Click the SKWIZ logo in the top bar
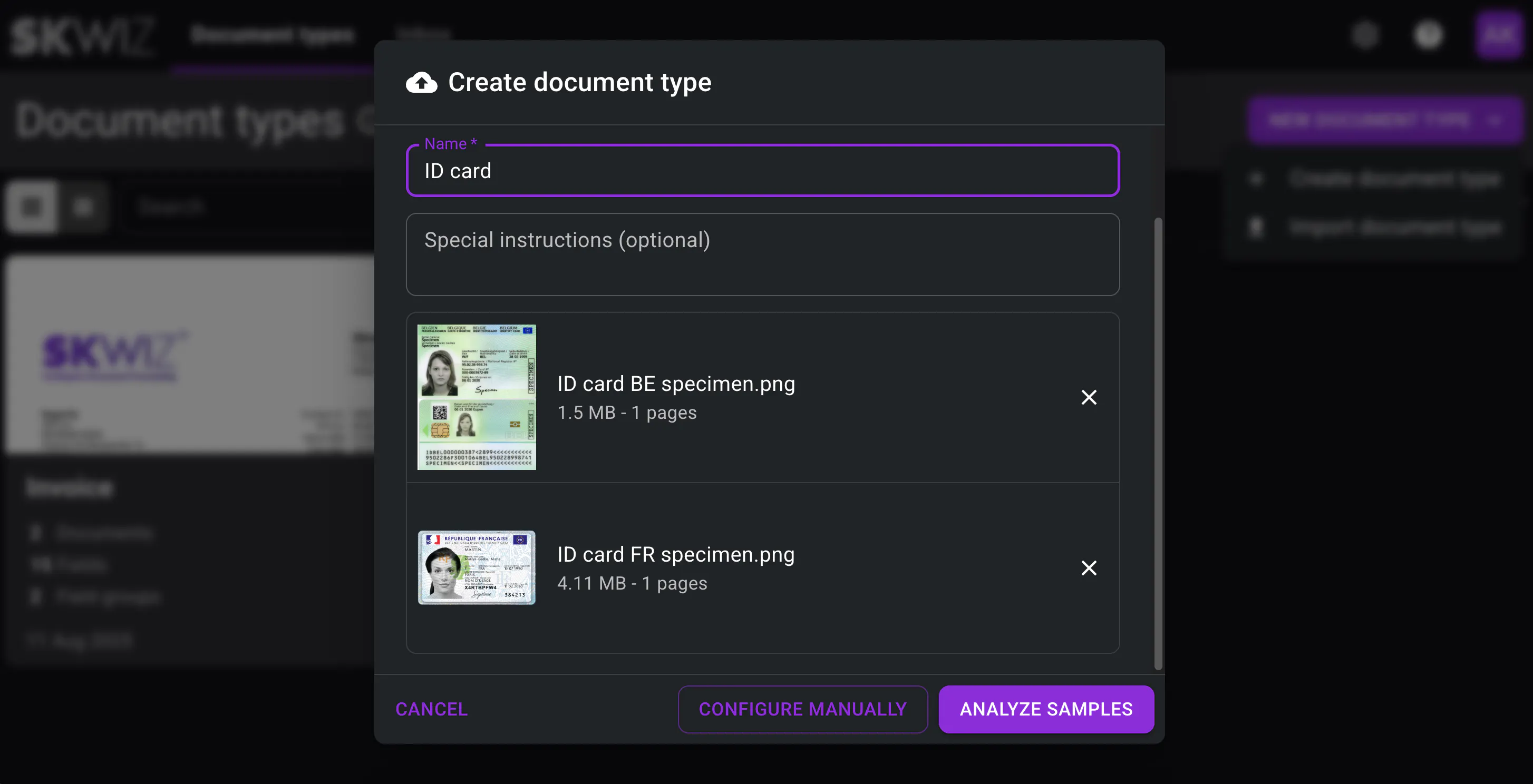The height and width of the screenshot is (784, 1533). click(x=83, y=34)
